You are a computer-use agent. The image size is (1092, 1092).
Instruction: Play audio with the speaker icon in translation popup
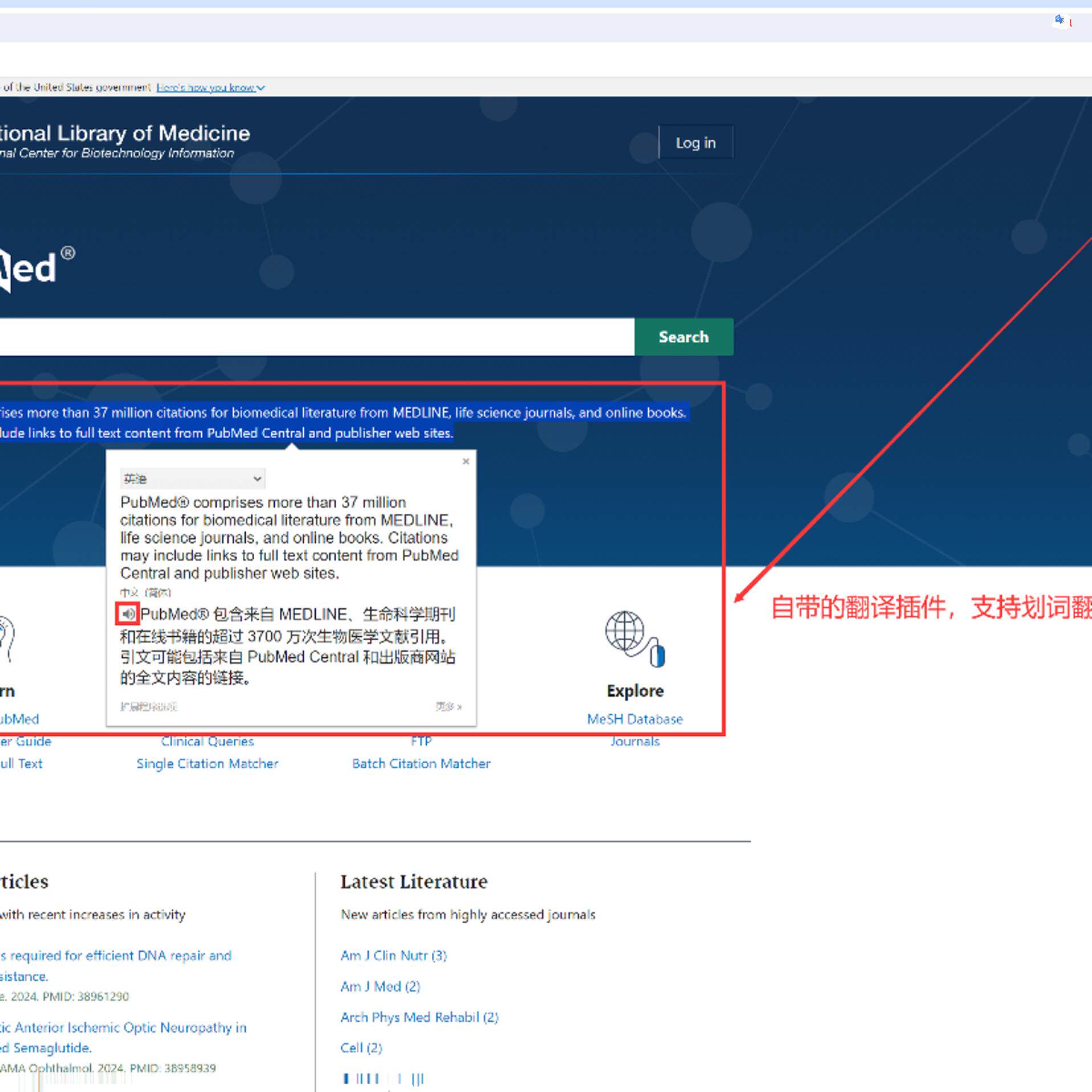128,614
